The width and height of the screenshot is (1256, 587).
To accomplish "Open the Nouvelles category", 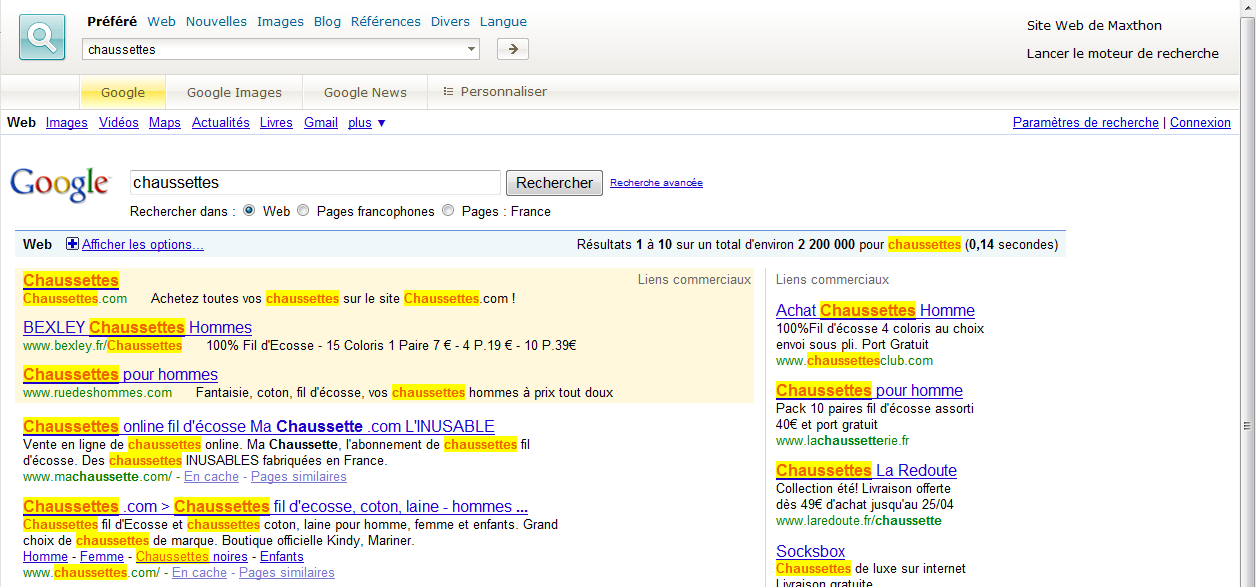I will [x=216, y=21].
